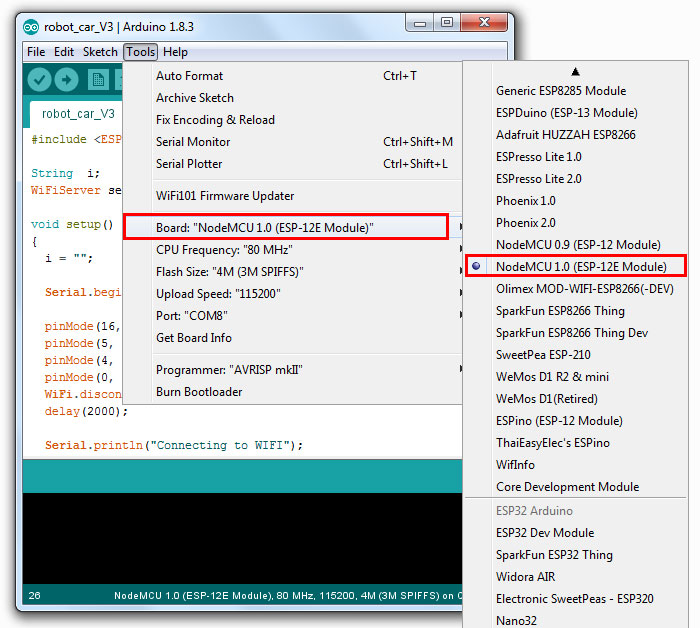Select Adafruit HUZZAH ESP8266 board
Screen dimensions: 700x628
click(576, 134)
